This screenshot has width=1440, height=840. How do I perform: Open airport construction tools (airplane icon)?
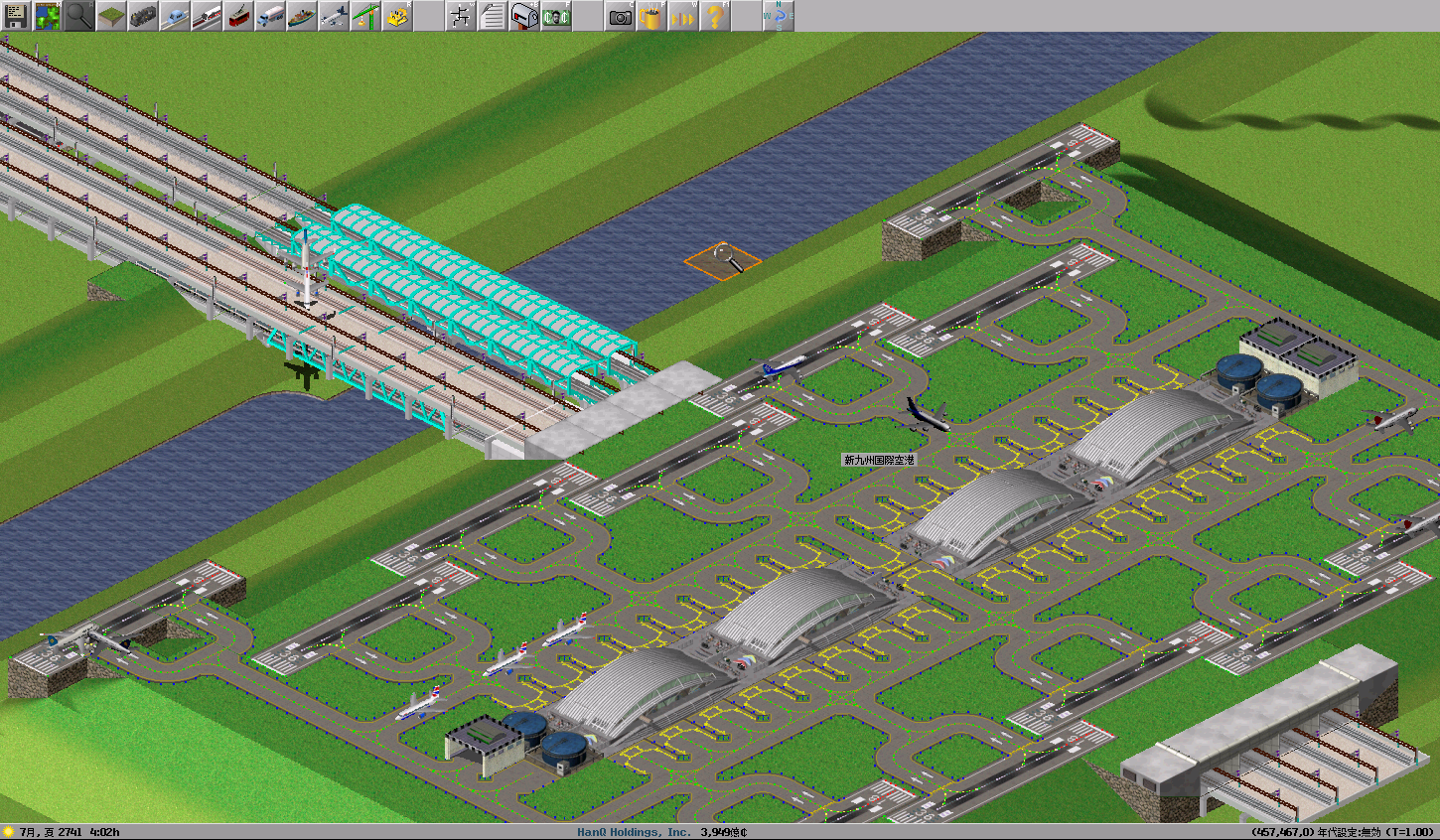[x=334, y=16]
